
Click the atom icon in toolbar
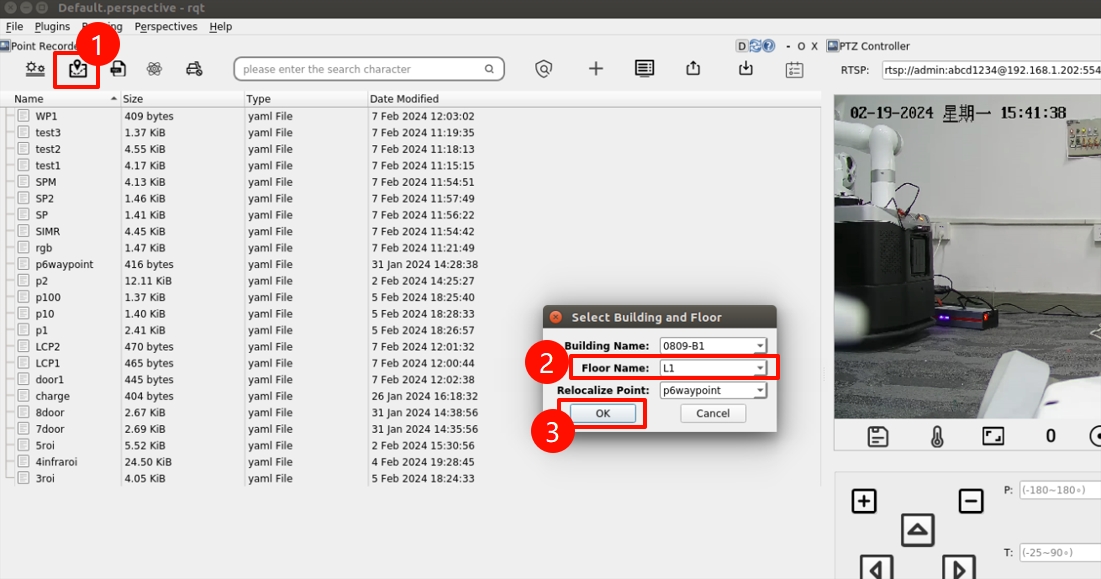click(x=154, y=69)
